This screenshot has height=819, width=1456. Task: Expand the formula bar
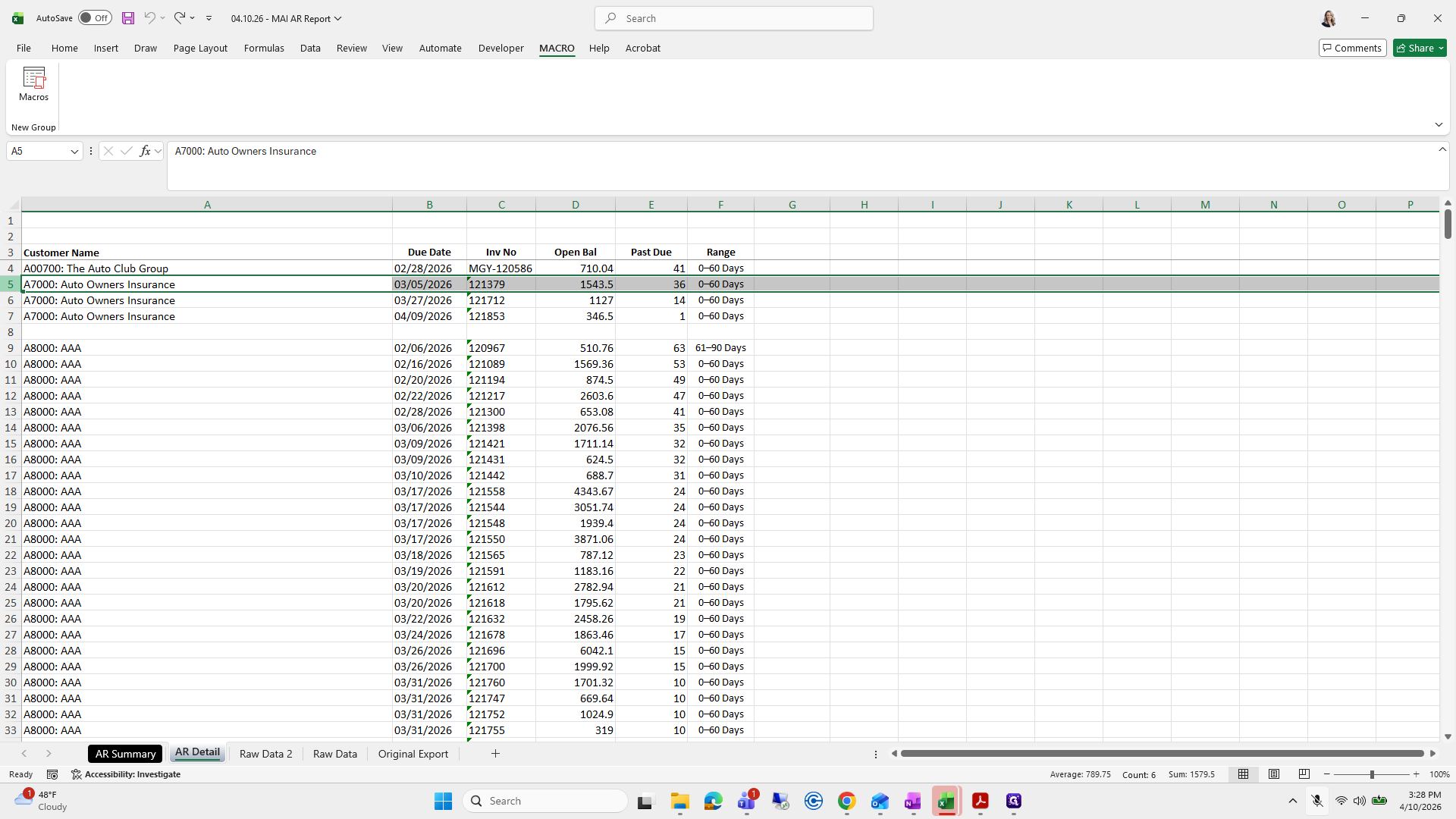[x=1442, y=149]
